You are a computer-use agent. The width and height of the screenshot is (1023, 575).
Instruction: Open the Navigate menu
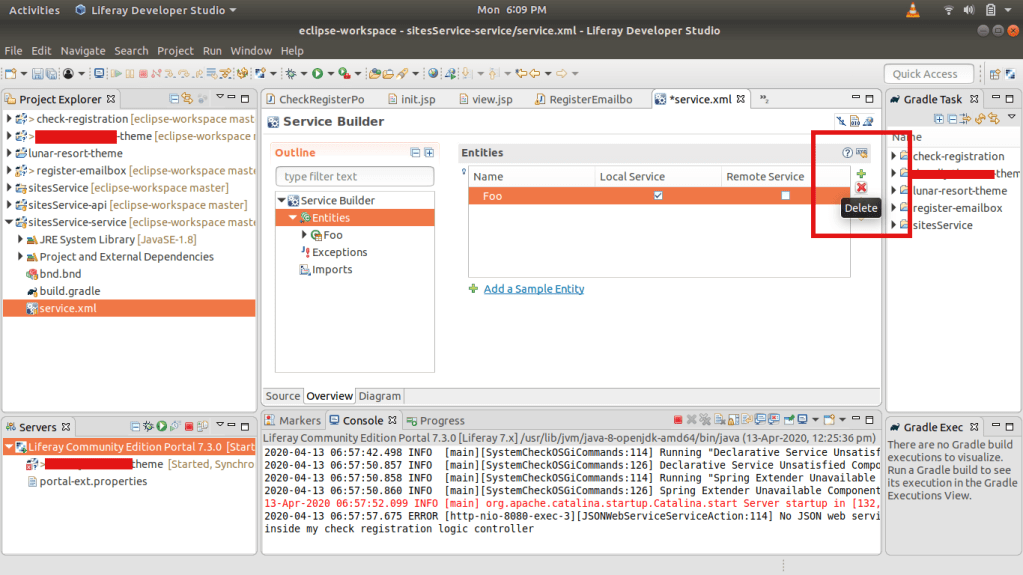(x=82, y=51)
